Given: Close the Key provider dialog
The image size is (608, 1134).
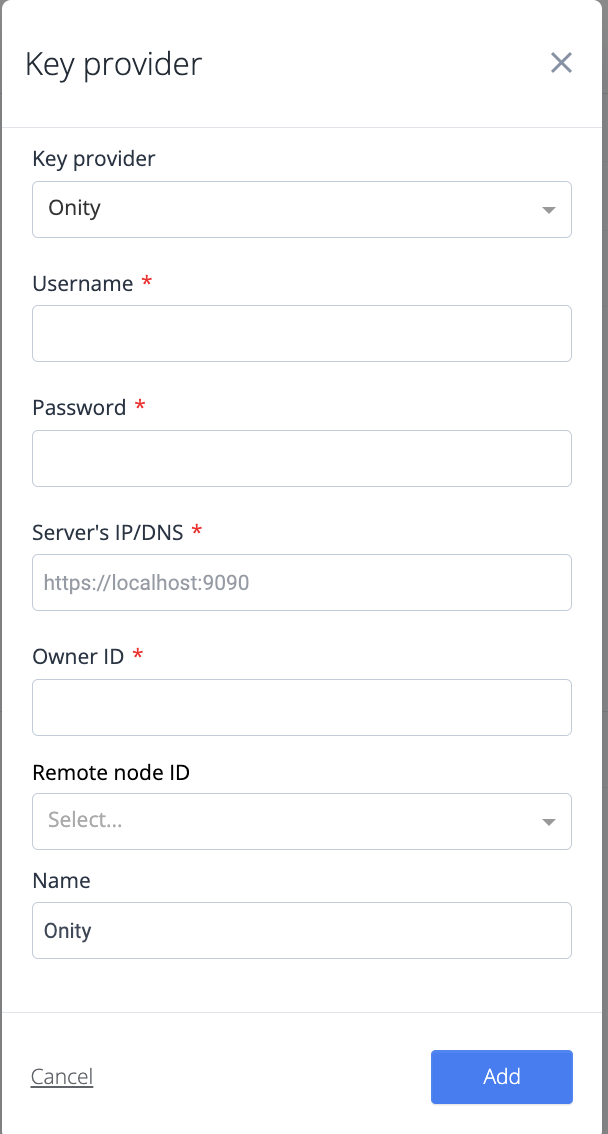Looking at the screenshot, I should [561, 62].
